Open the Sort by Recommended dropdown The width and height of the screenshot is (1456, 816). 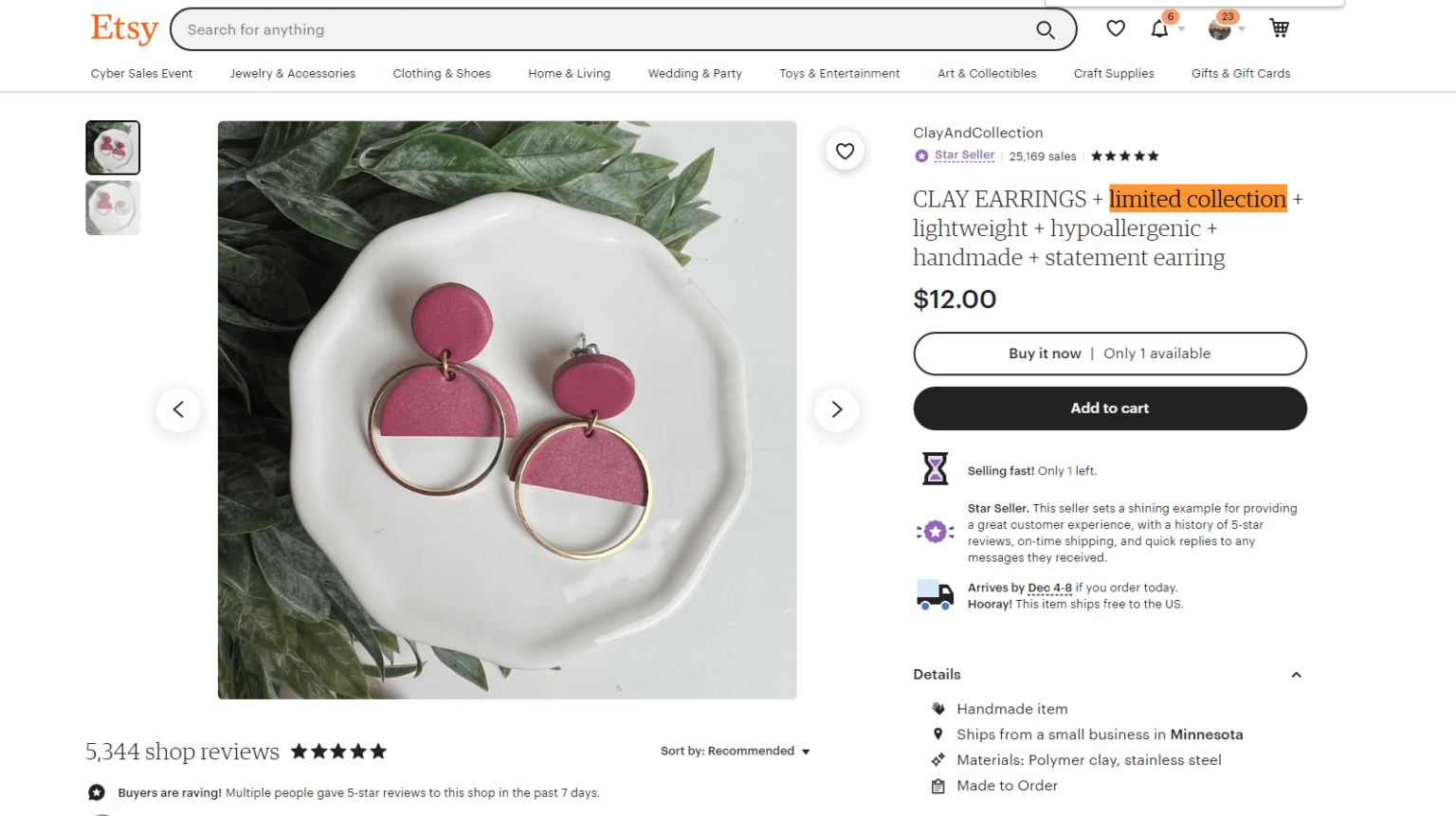tap(735, 751)
